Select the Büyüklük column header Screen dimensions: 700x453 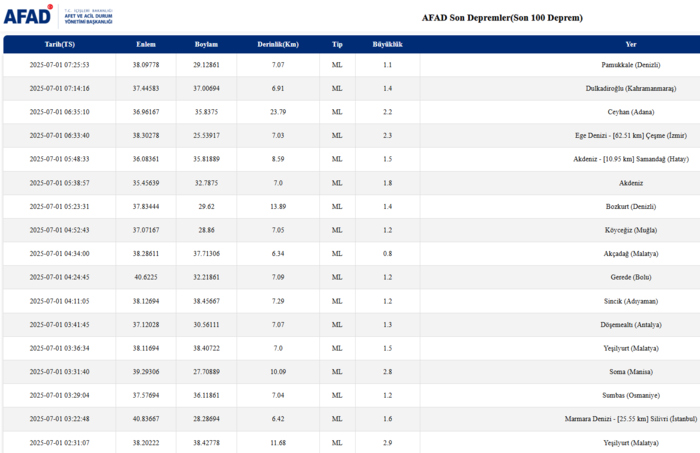tap(387, 45)
